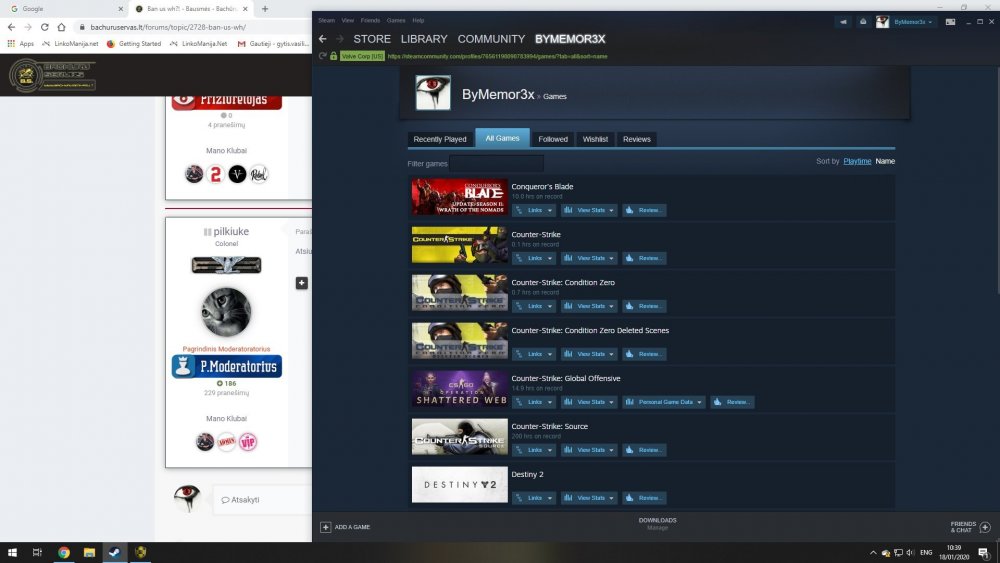Open the Wishlist tab
This screenshot has width=1000, height=563.
coord(595,139)
